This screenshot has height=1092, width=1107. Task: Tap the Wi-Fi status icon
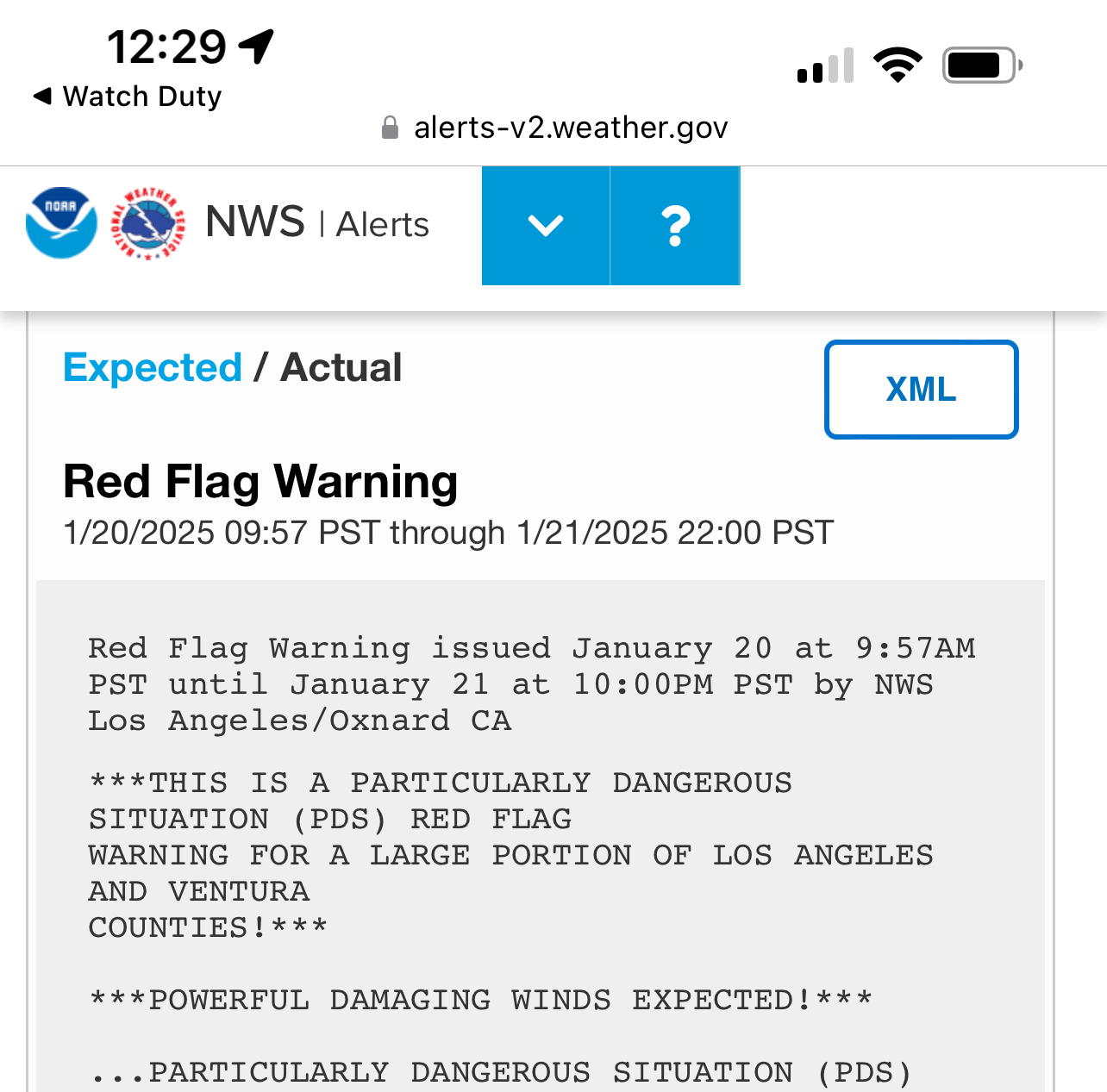897,66
